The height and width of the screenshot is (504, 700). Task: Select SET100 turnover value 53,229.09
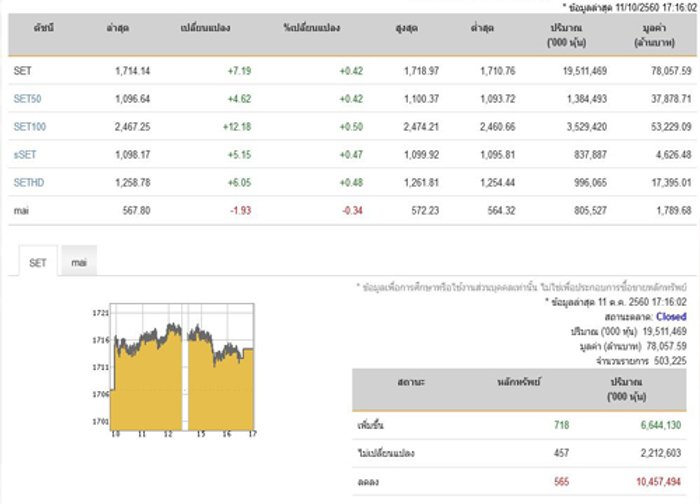click(671, 127)
